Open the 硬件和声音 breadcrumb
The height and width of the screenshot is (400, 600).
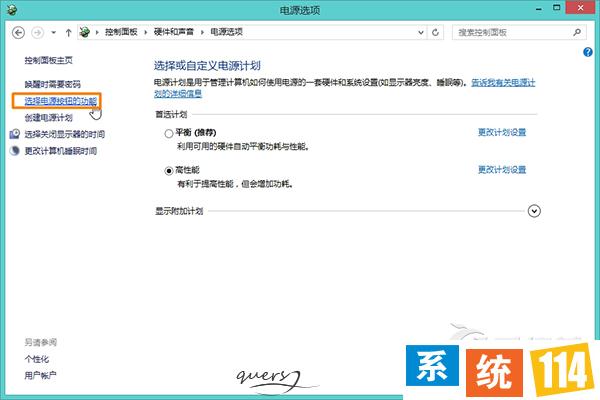173,32
